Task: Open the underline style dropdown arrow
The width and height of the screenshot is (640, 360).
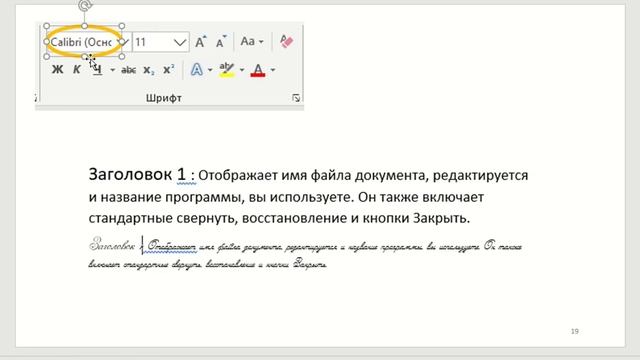Action: 112,70
